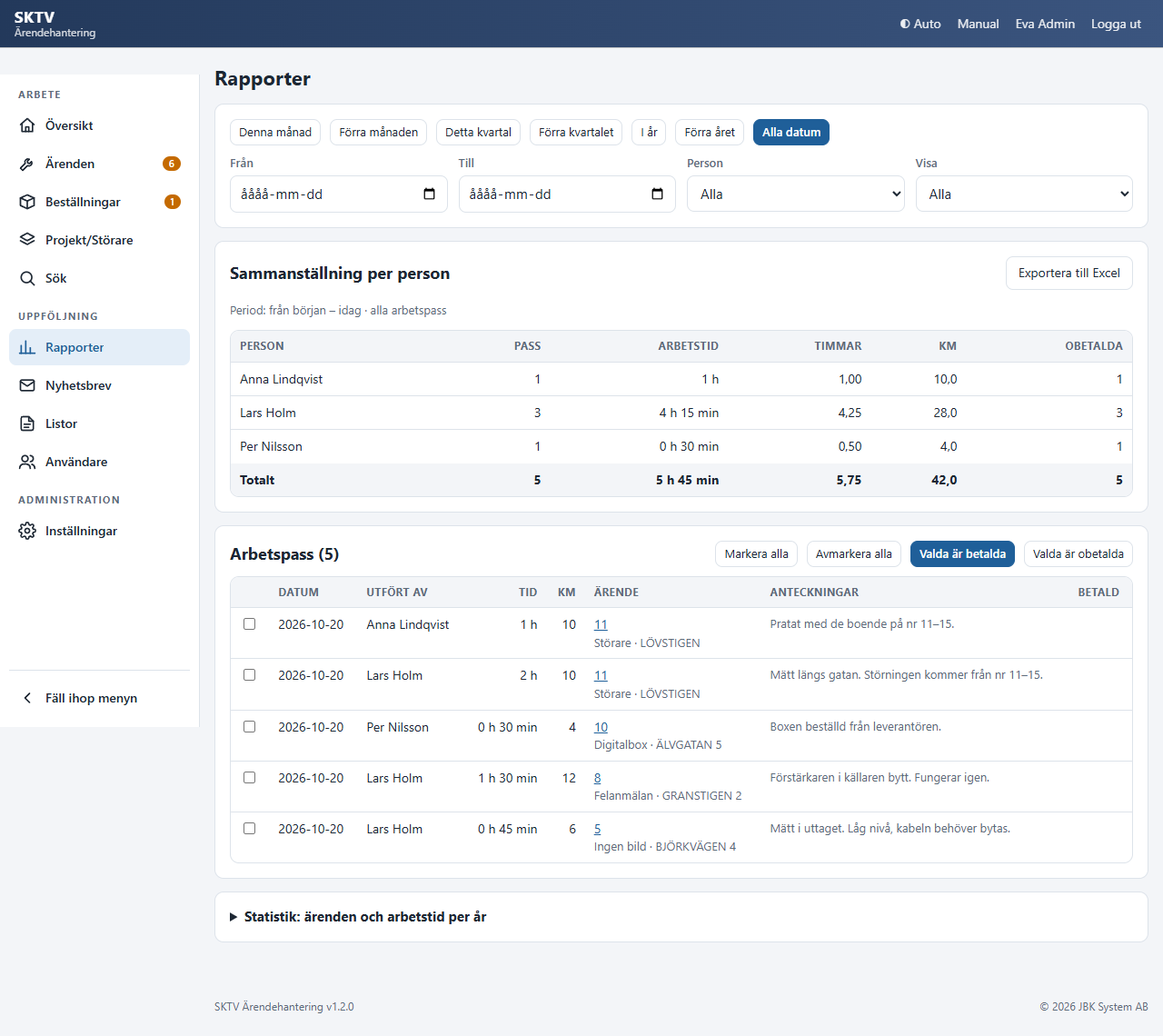This screenshot has height=1036, width=1163.
Task: Click Logga ut in the header
Action: click(x=1116, y=24)
